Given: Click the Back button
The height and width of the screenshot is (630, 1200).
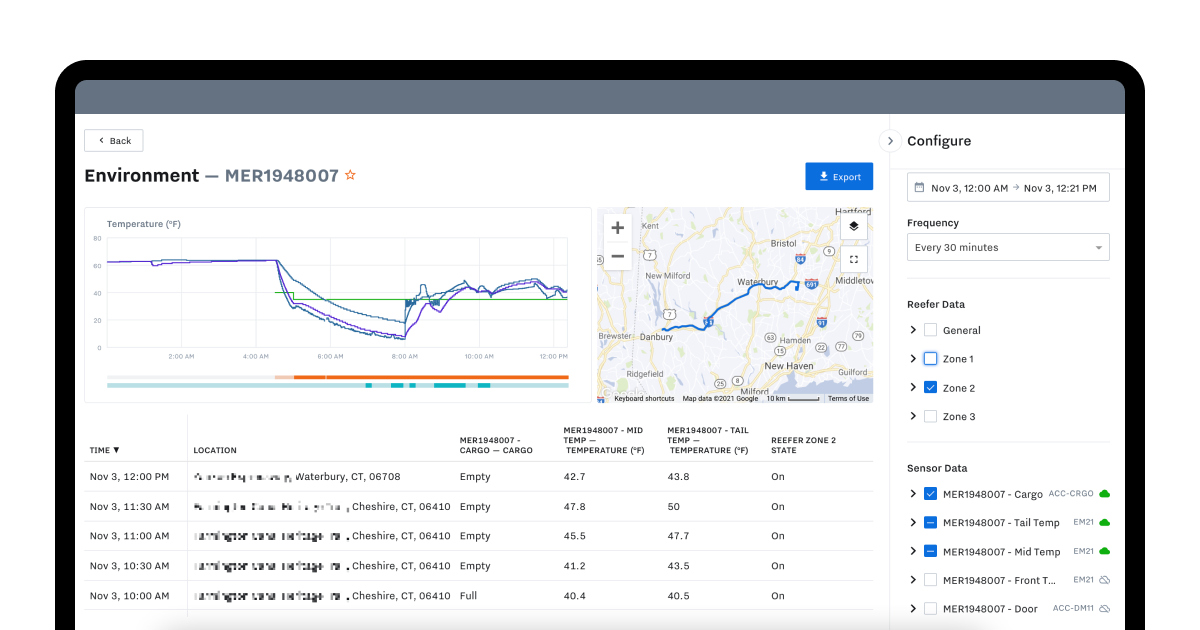Looking at the screenshot, I should (114, 141).
